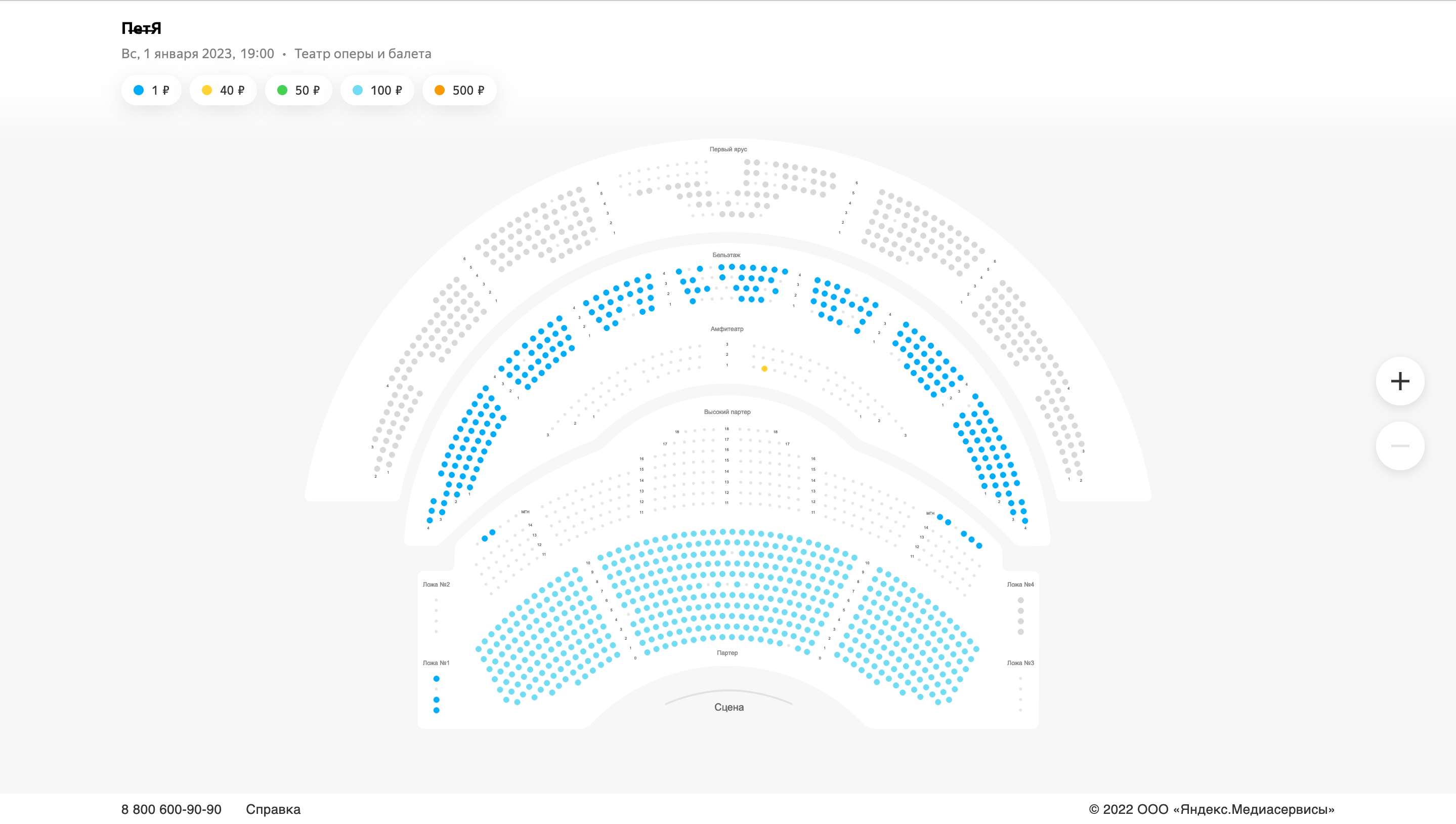Toggle the 40 ₽ price filter

[x=223, y=91]
